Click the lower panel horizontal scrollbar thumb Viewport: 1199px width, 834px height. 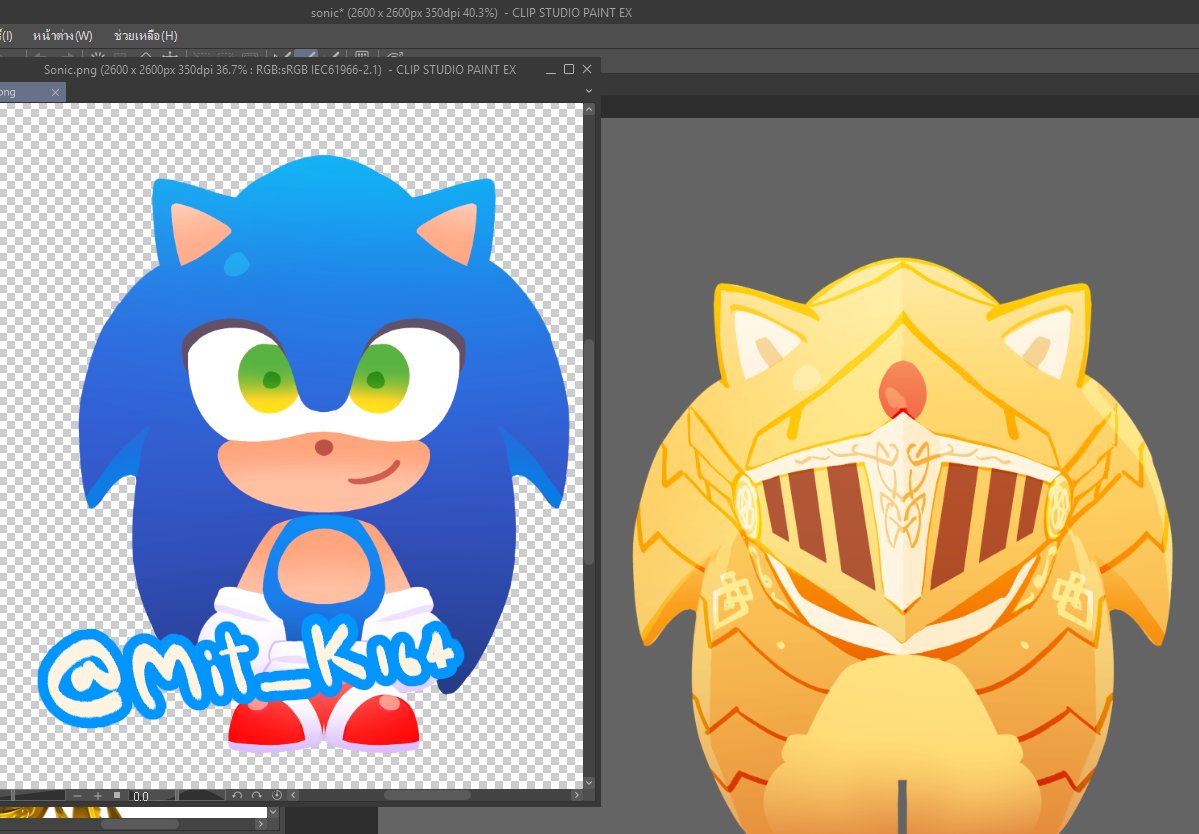point(140,824)
